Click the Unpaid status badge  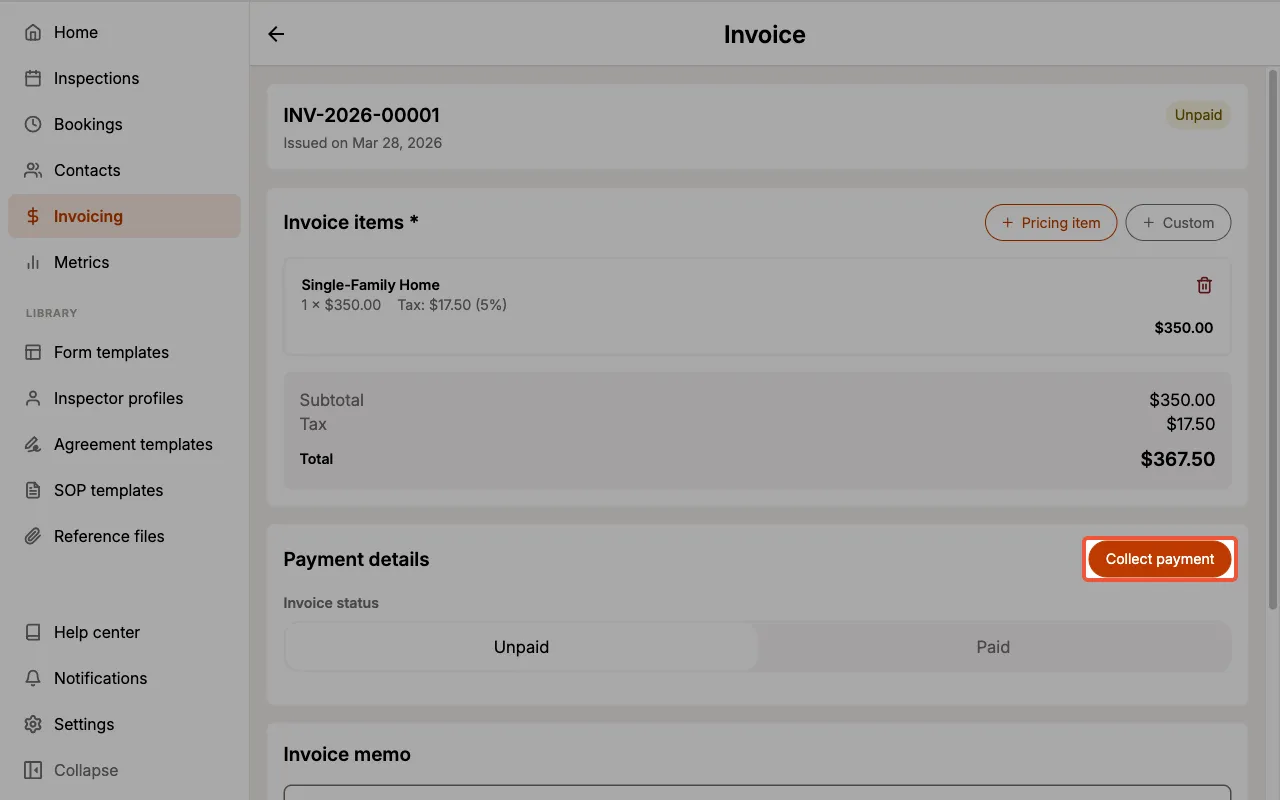pyautogui.click(x=1198, y=115)
